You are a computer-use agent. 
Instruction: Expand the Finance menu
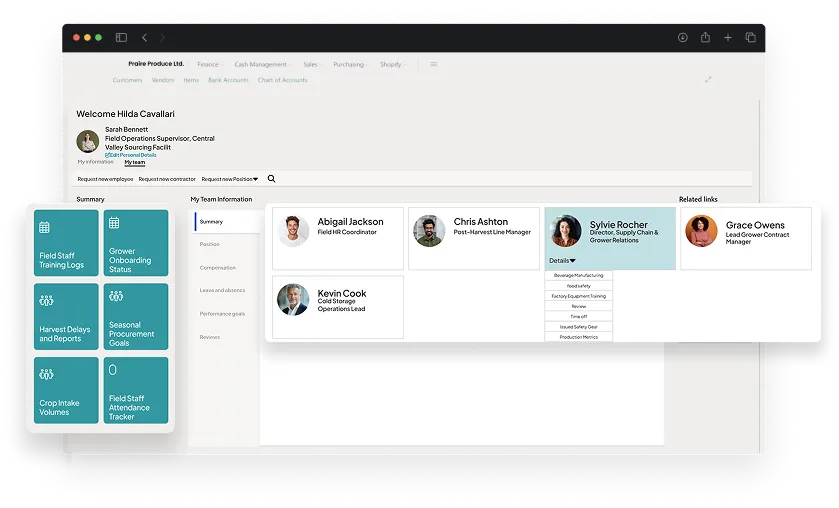(x=209, y=64)
